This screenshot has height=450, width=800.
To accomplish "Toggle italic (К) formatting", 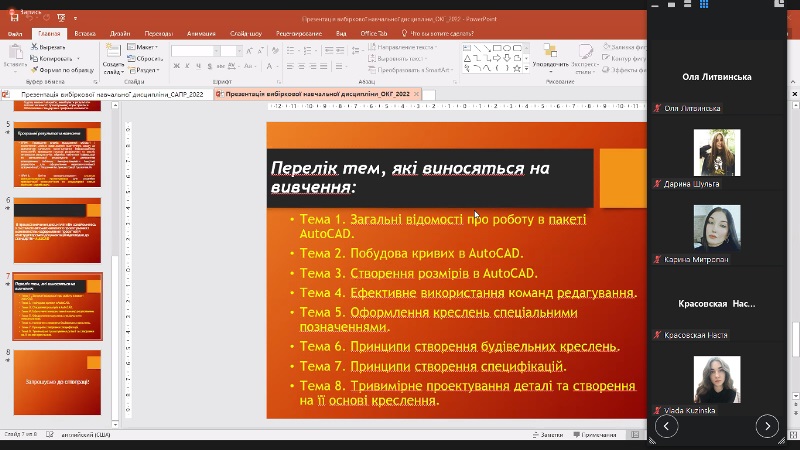I will coord(187,66).
